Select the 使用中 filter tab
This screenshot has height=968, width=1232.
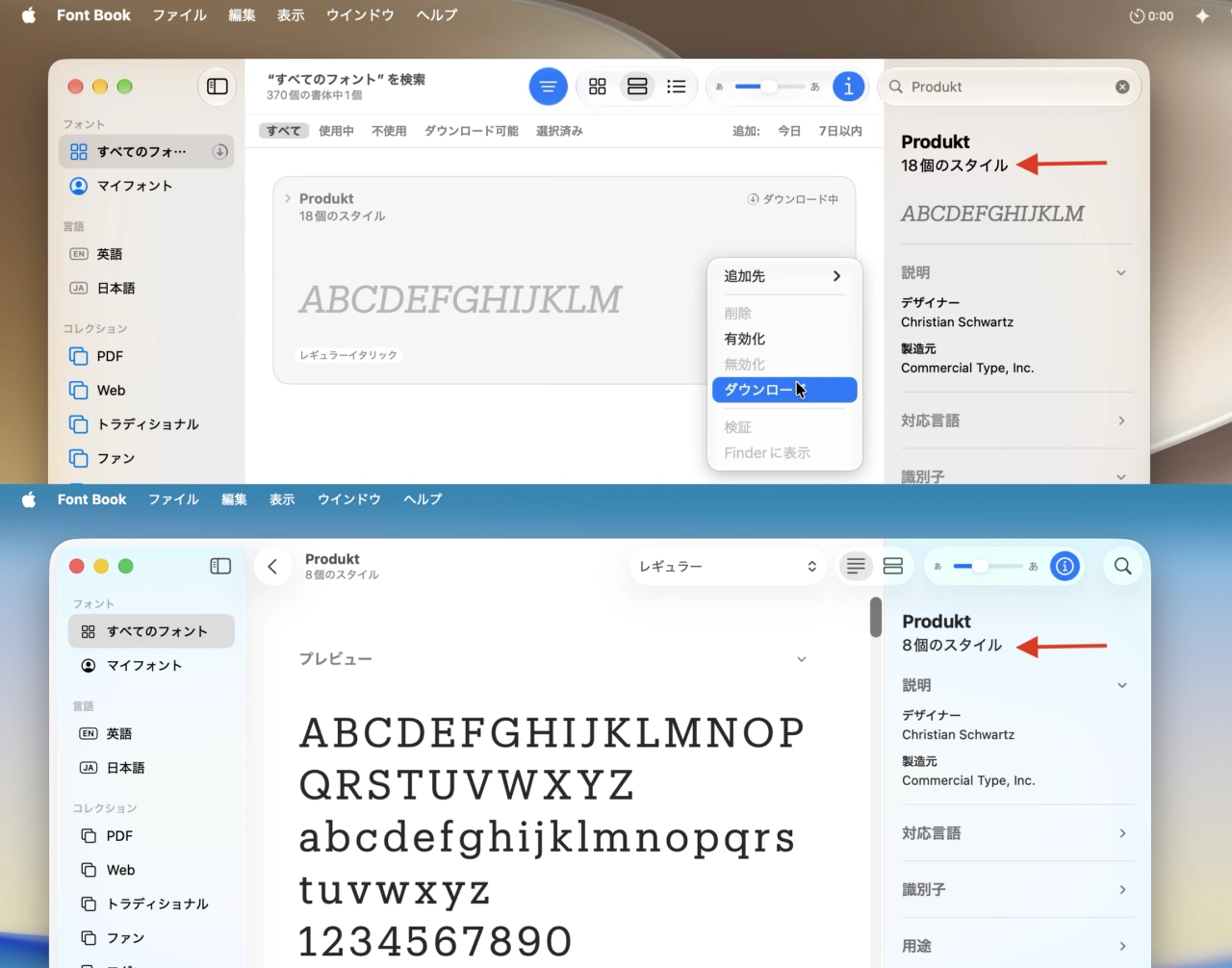[x=336, y=131]
